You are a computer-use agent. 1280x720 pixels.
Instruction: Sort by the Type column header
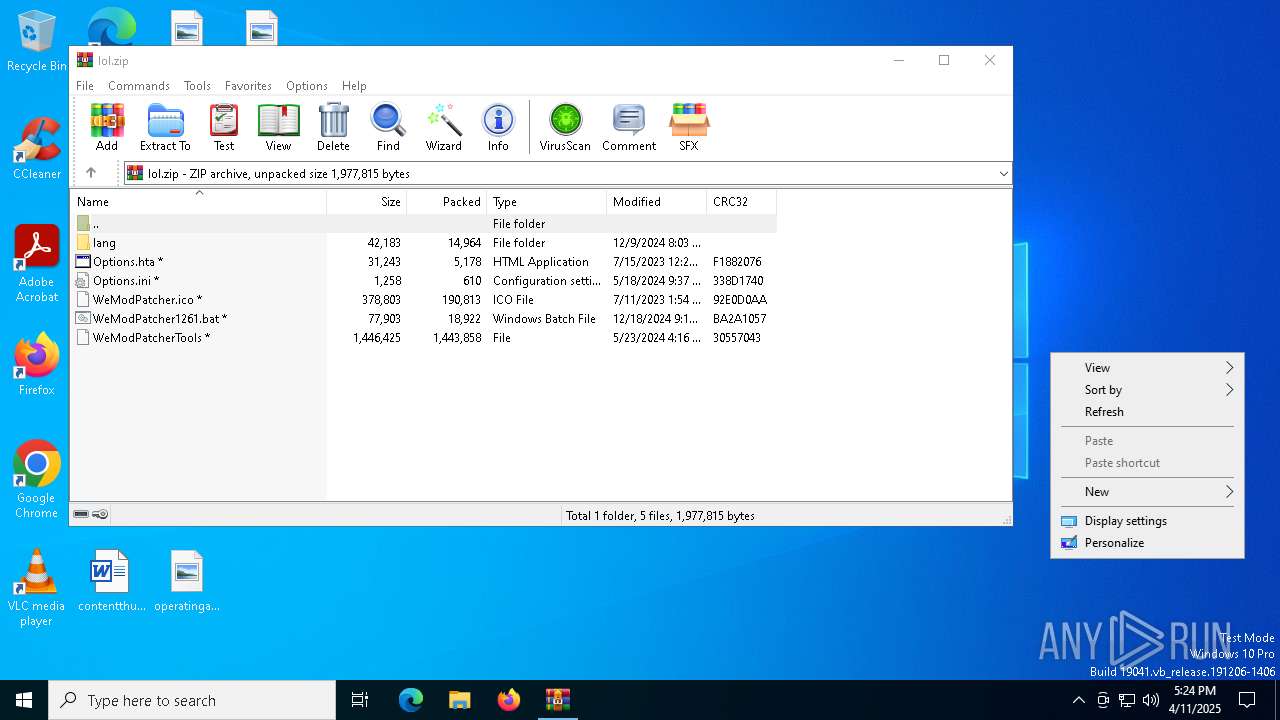coord(547,202)
